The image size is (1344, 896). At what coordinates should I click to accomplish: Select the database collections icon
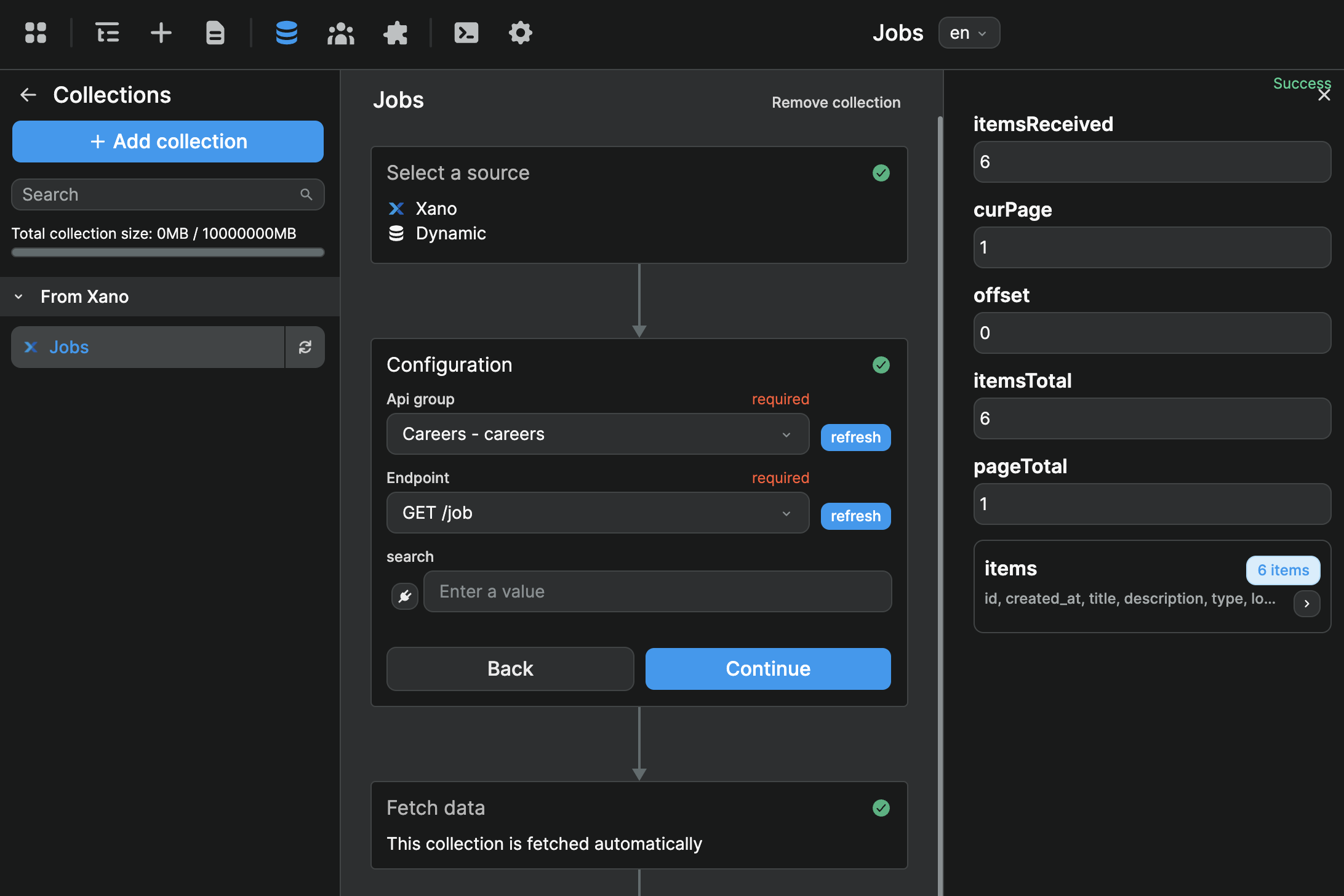[287, 33]
